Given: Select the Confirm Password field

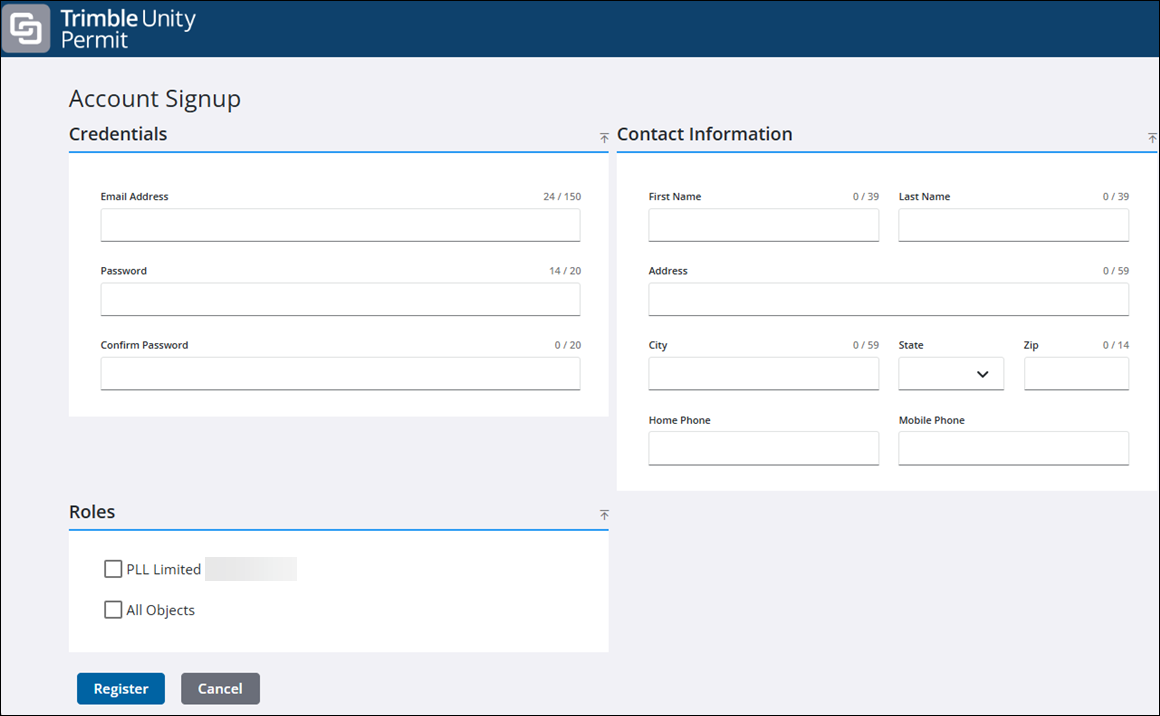Looking at the screenshot, I should click(x=340, y=373).
